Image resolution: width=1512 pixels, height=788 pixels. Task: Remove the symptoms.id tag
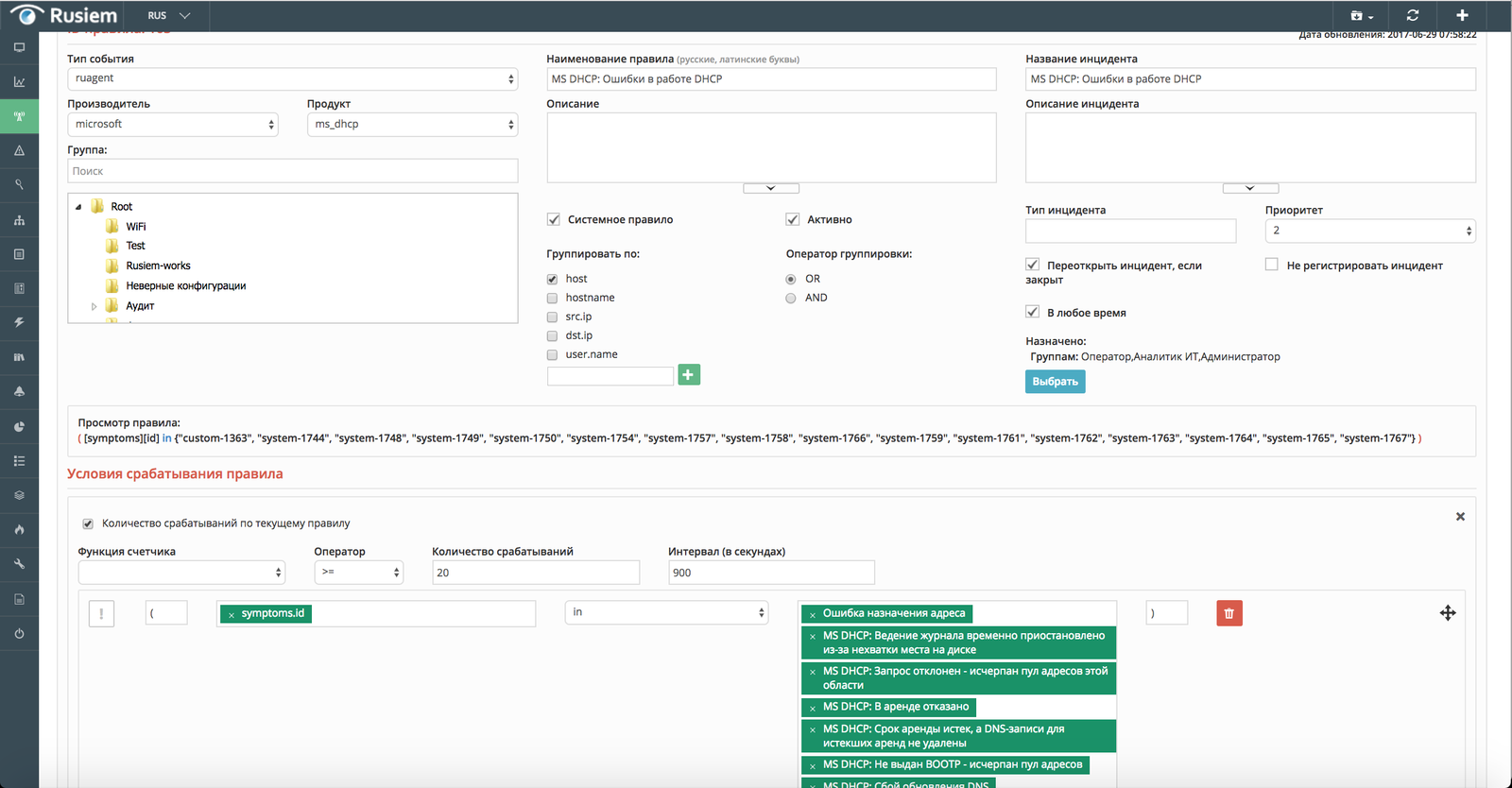click(x=232, y=615)
